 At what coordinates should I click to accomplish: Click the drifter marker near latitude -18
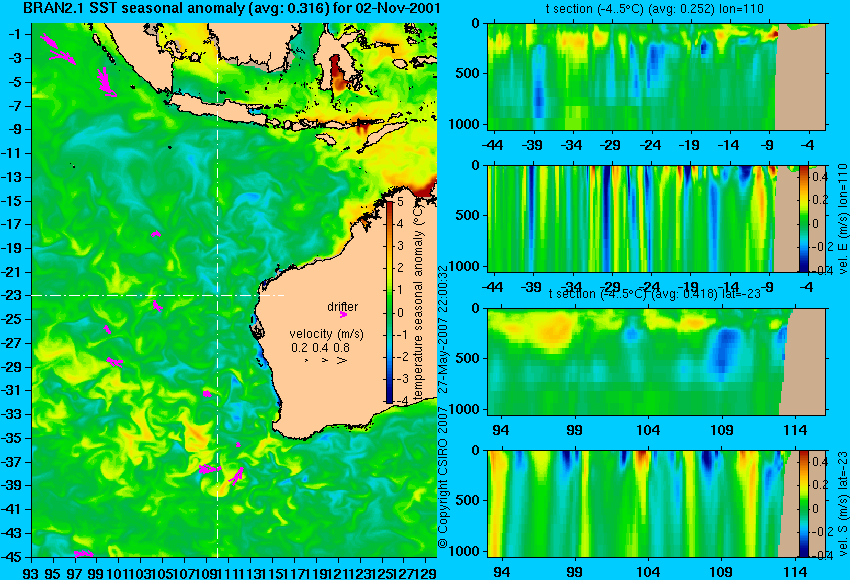coord(156,234)
